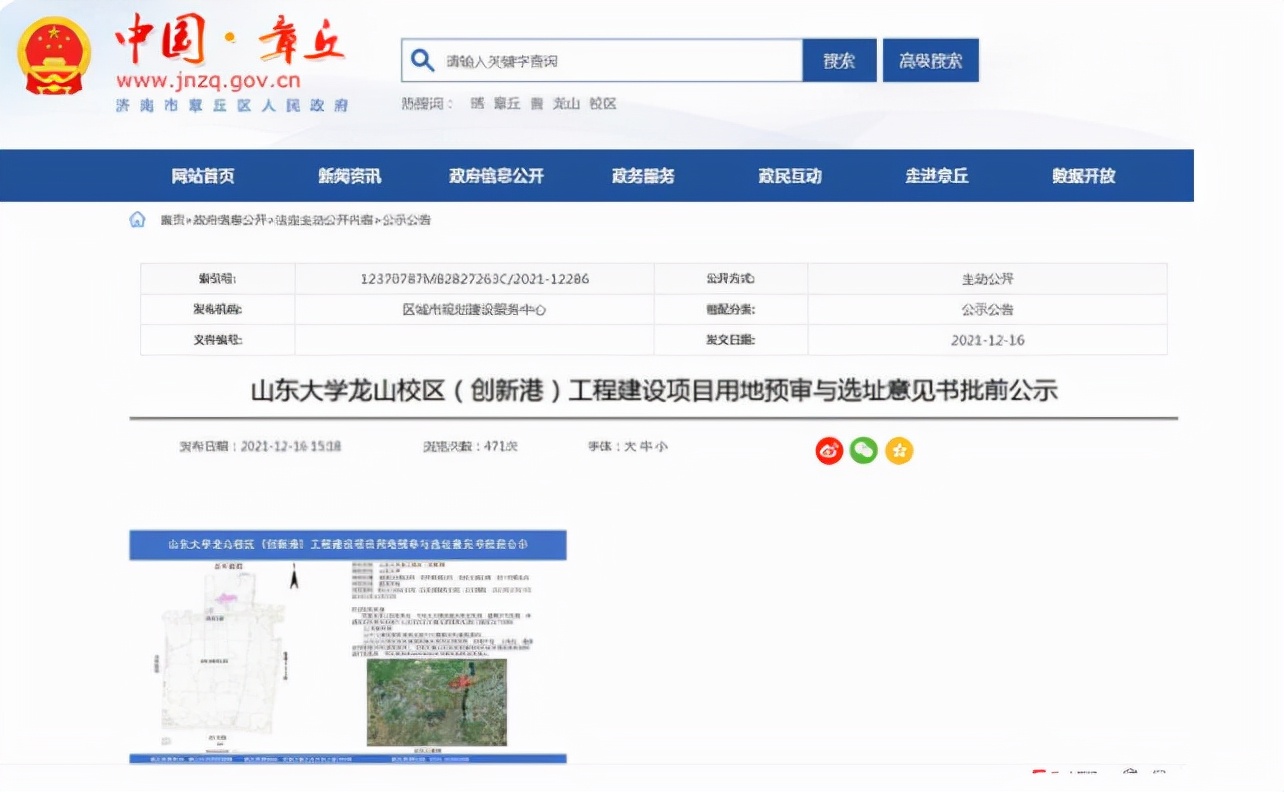Click the 高级搜索 advanced search button

929,60
